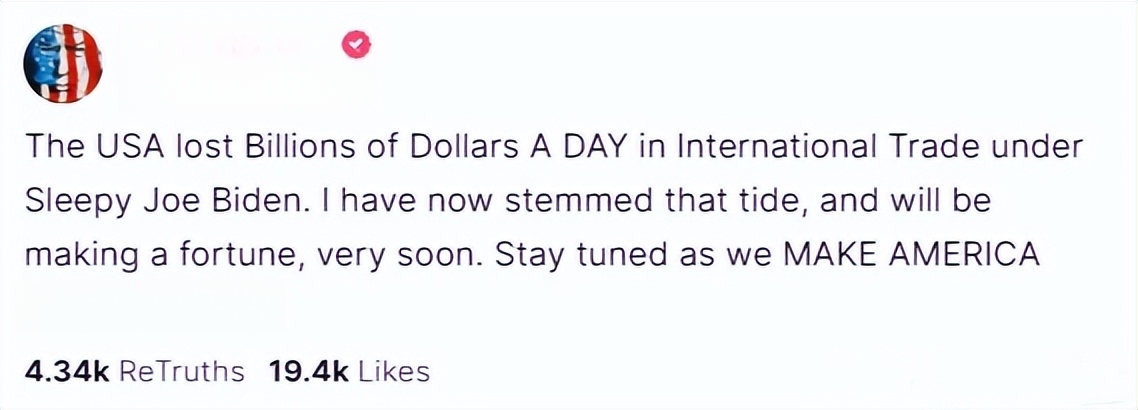Open the flag-painted profile avatar
The image size is (1138, 410).
pos(63,63)
